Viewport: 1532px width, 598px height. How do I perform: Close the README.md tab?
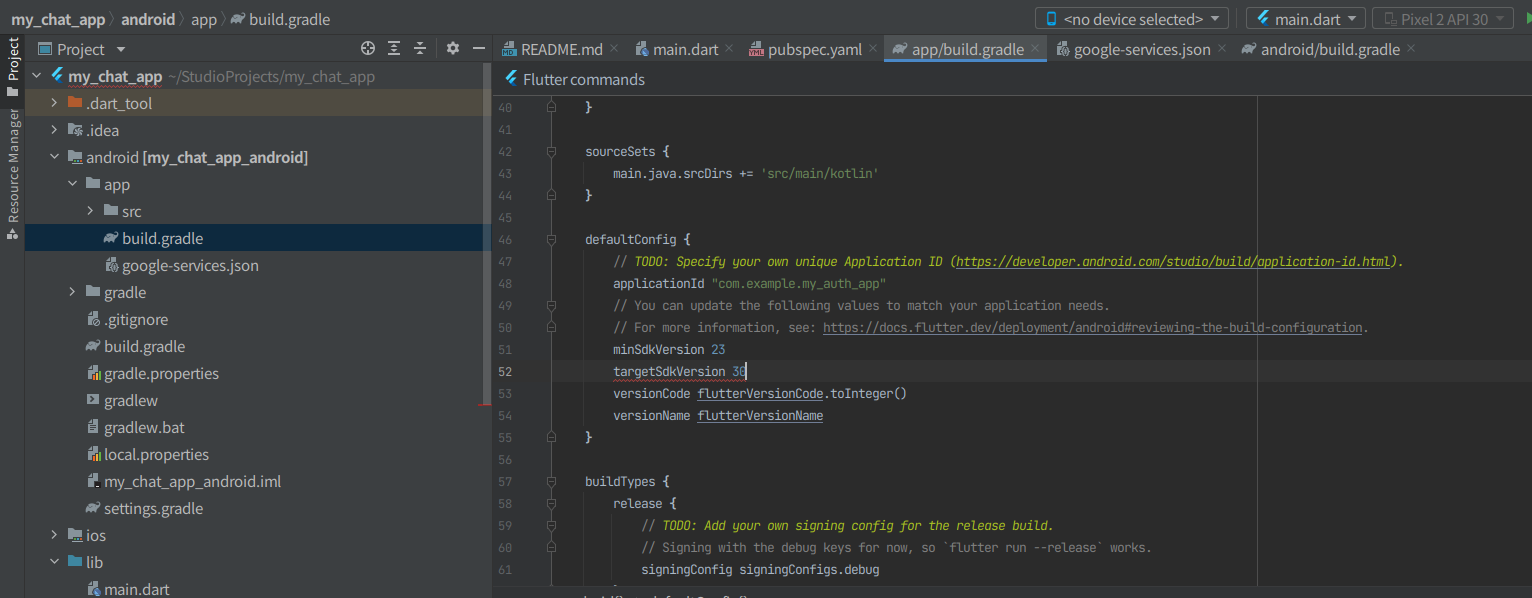[x=614, y=48]
